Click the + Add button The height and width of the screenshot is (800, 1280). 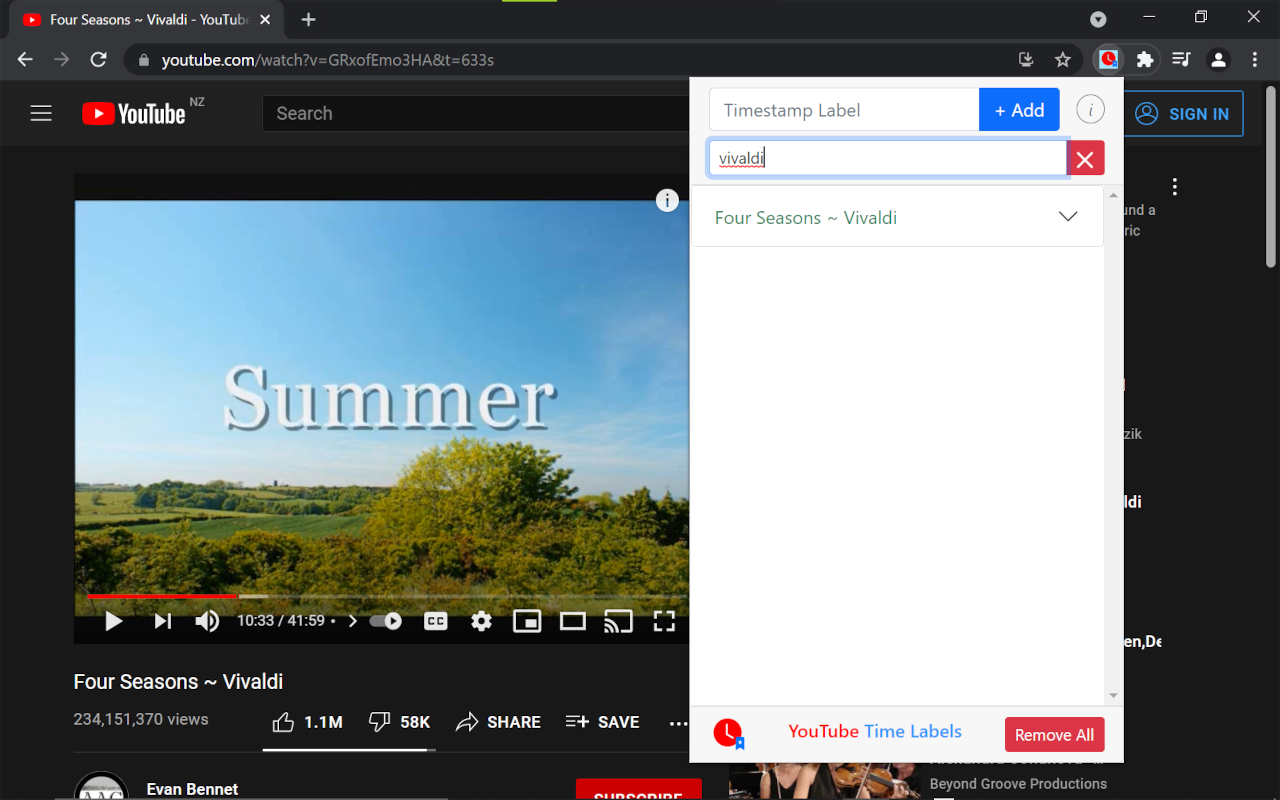click(x=1019, y=110)
